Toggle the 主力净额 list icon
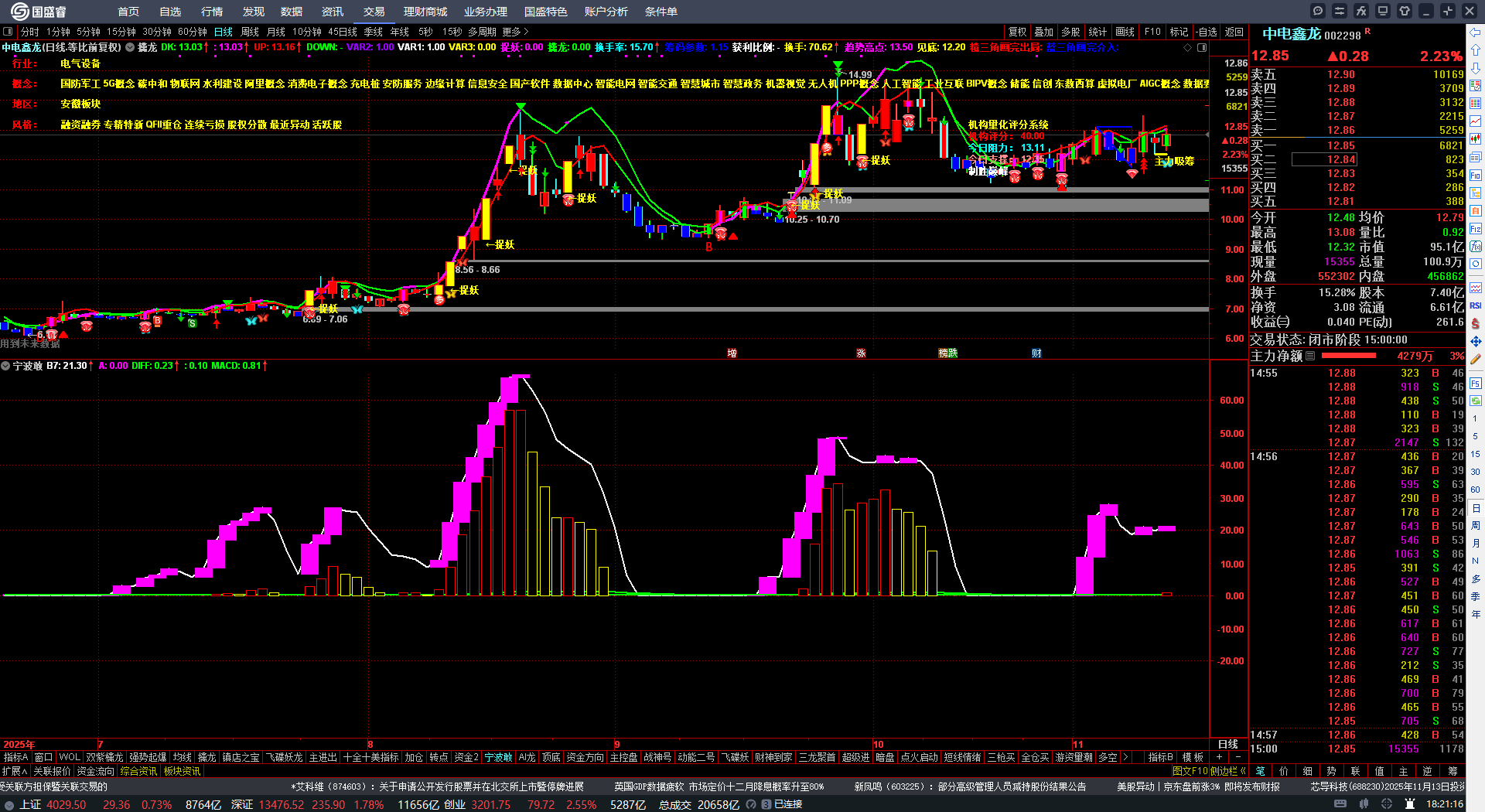Viewport: 1485px width, 812px height. [x=1310, y=356]
